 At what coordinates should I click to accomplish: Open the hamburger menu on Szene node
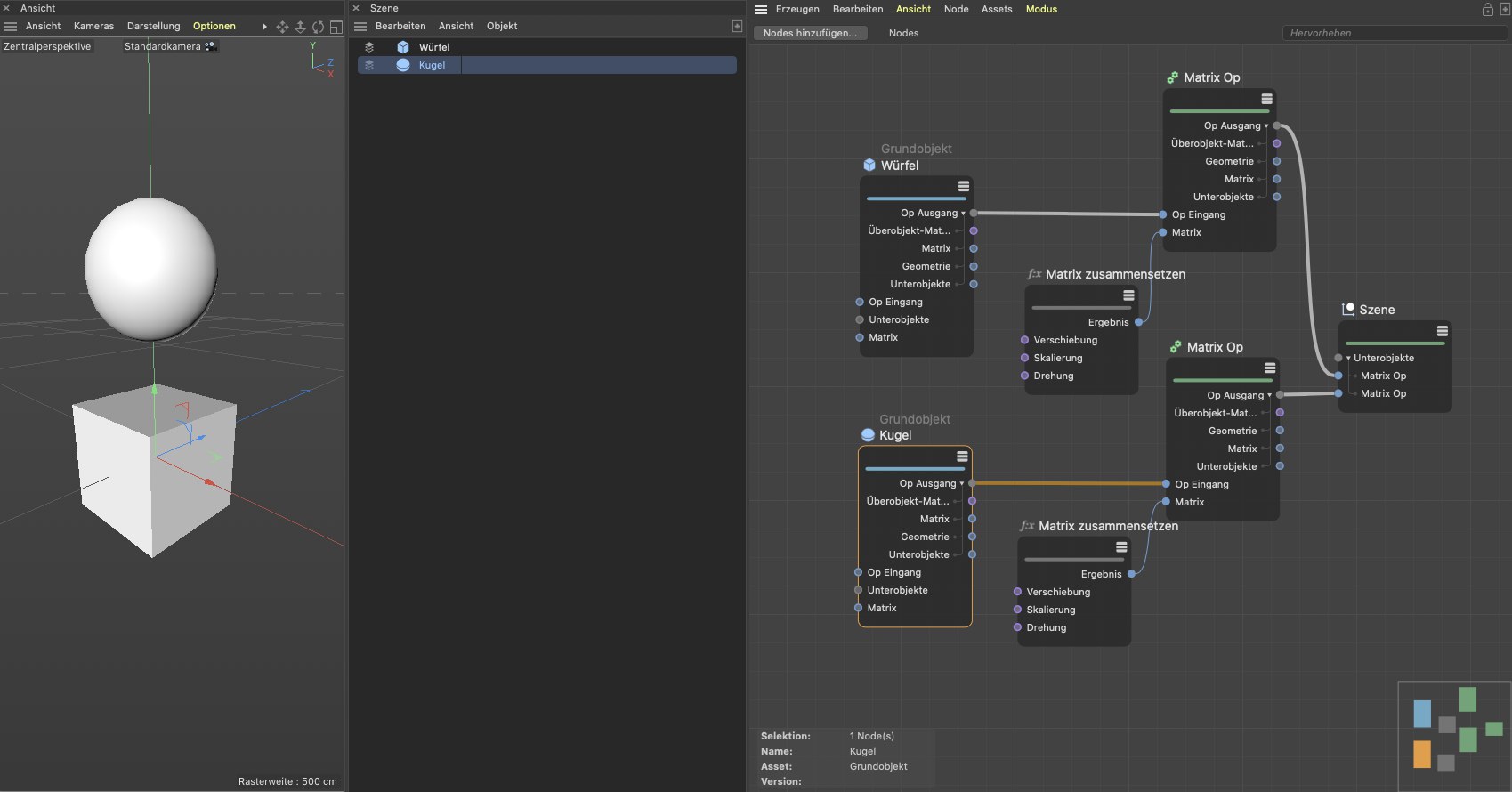coord(1442,331)
